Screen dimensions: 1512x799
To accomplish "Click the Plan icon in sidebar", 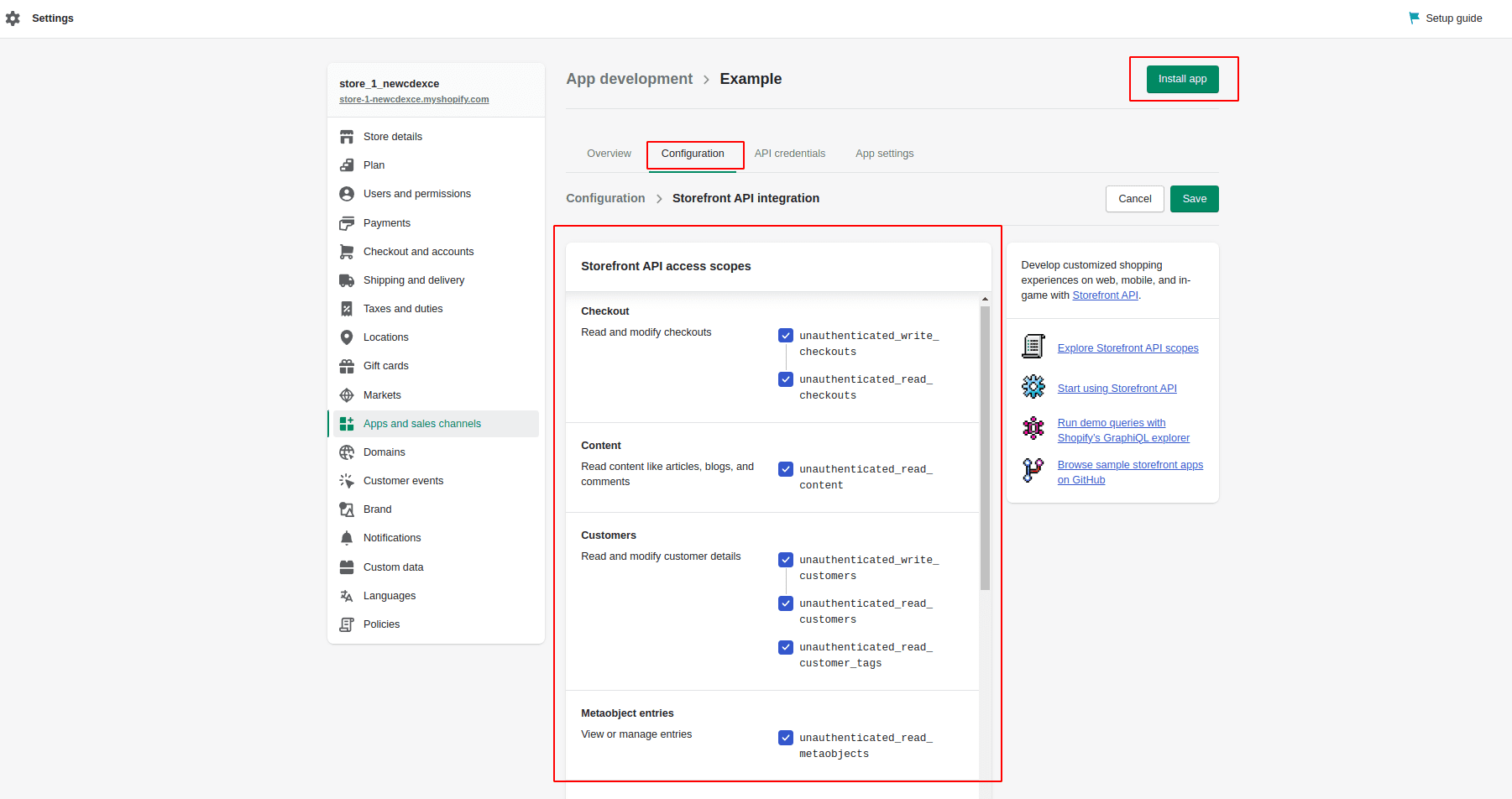I will coord(347,165).
